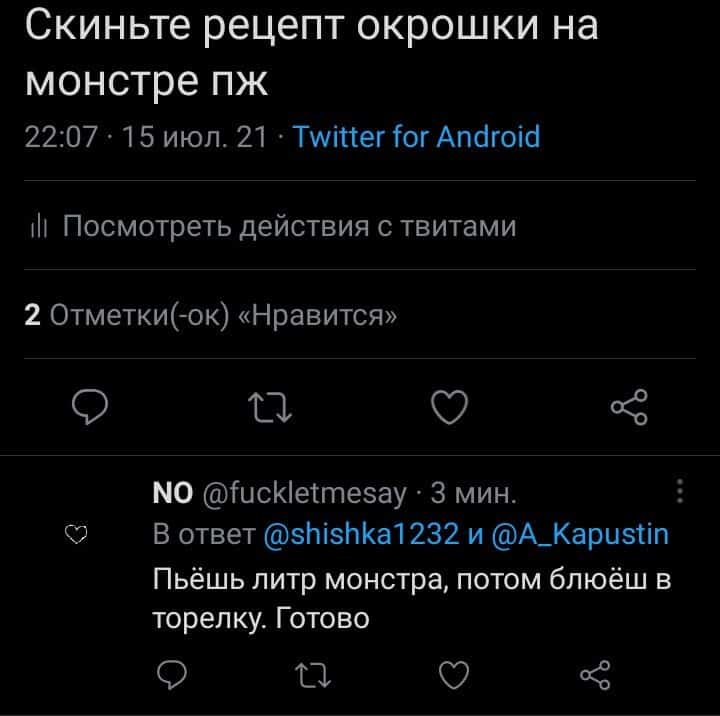Open the 'Twitter for Android' link

coord(416,137)
